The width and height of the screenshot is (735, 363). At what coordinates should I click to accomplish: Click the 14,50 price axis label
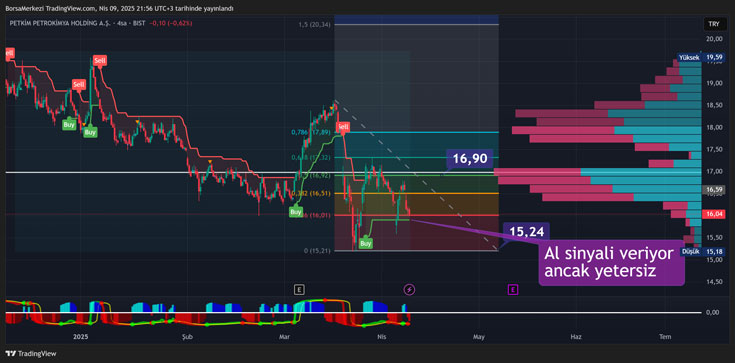(x=713, y=282)
